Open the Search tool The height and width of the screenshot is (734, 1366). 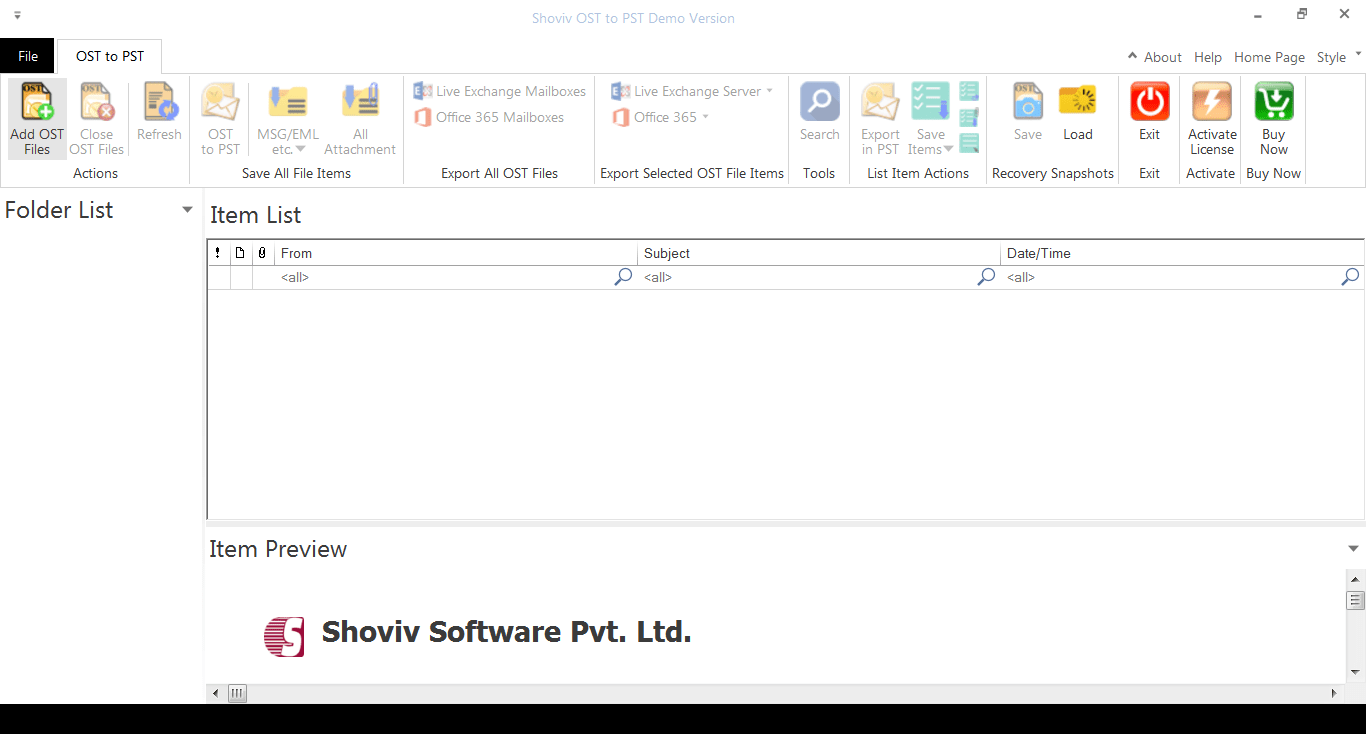coord(819,112)
